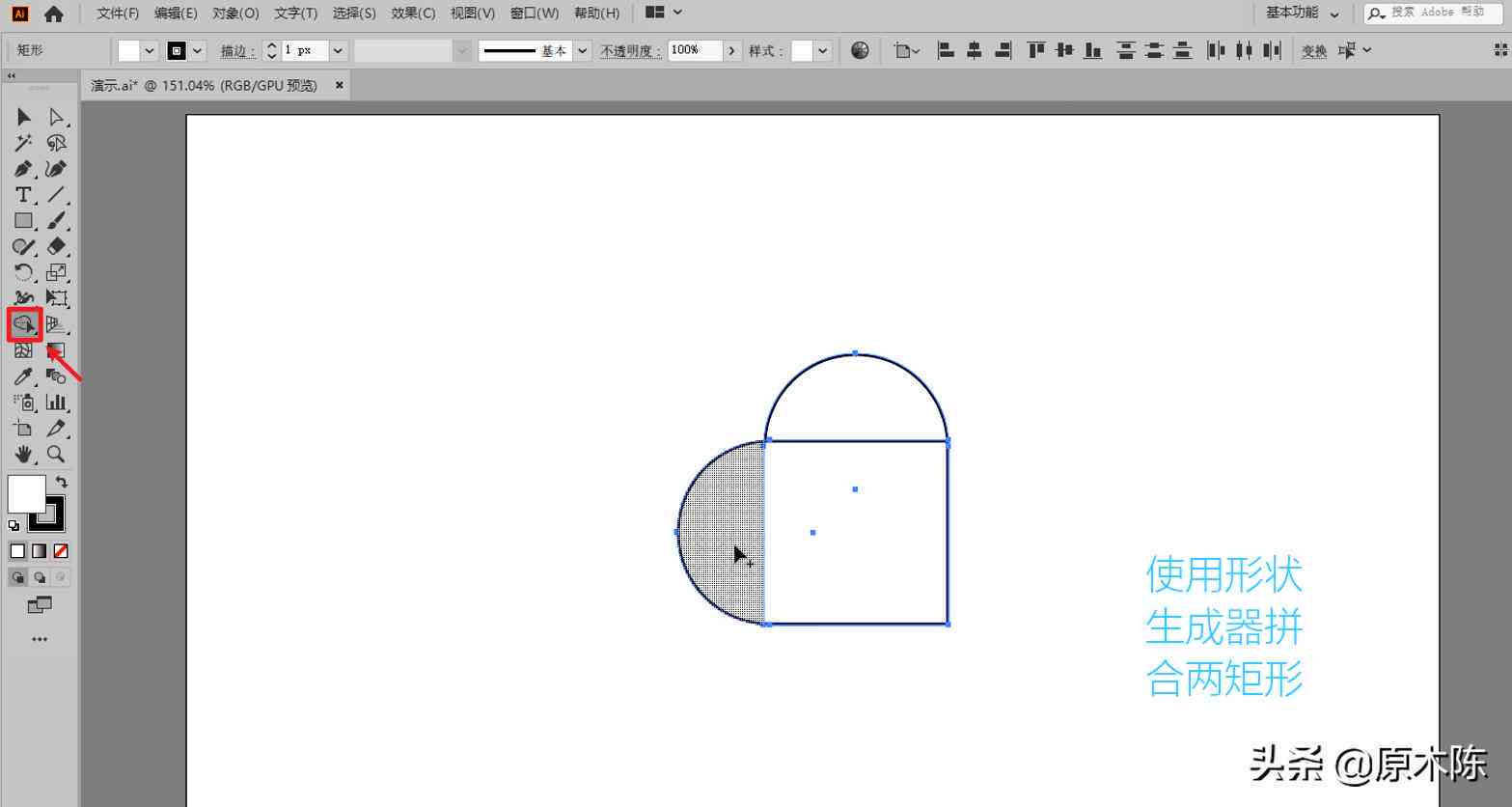The width and height of the screenshot is (1512, 807).
Task: Select the Rectangle tool
Action: tap(24, 221)
